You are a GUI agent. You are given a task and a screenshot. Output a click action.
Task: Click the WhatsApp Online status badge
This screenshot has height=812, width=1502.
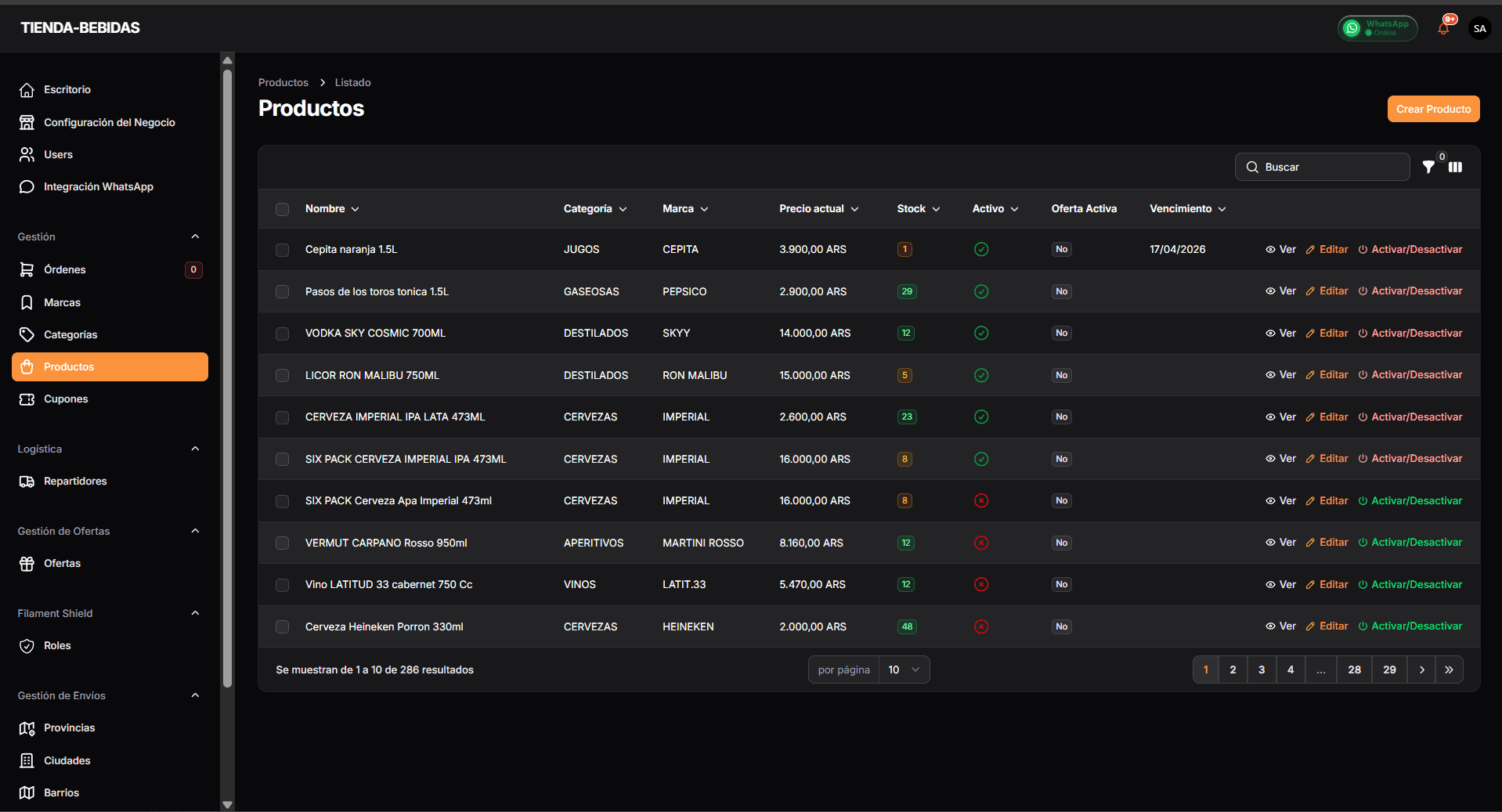click(1377, 28)
